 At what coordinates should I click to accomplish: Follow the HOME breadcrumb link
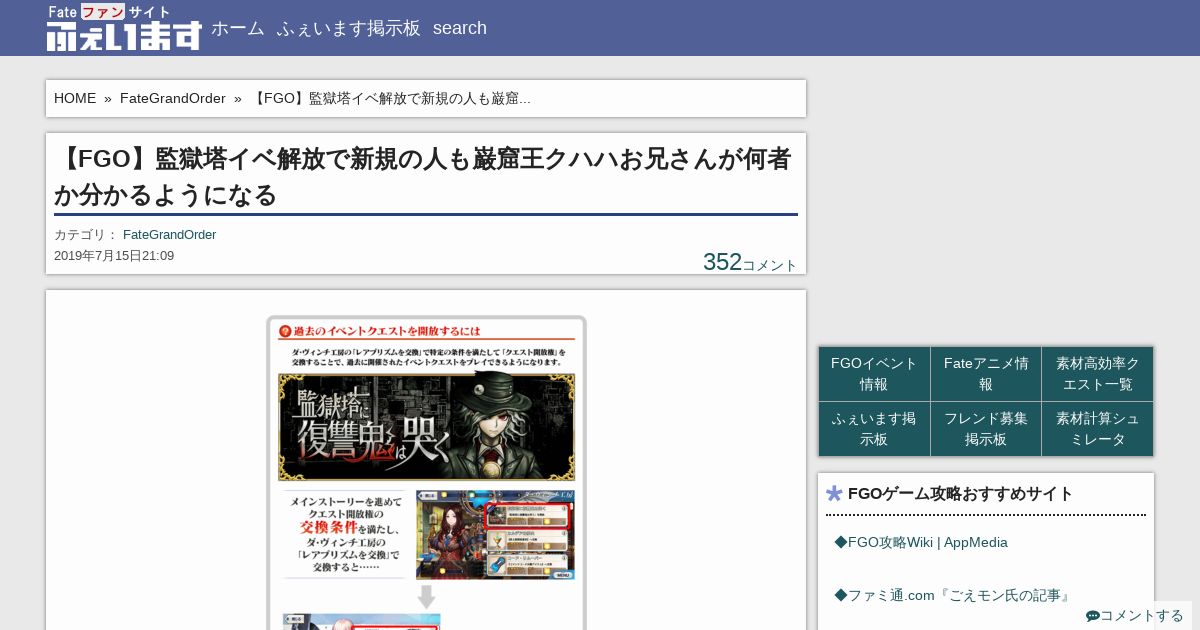pyautogui.click(x=75, y=98)
